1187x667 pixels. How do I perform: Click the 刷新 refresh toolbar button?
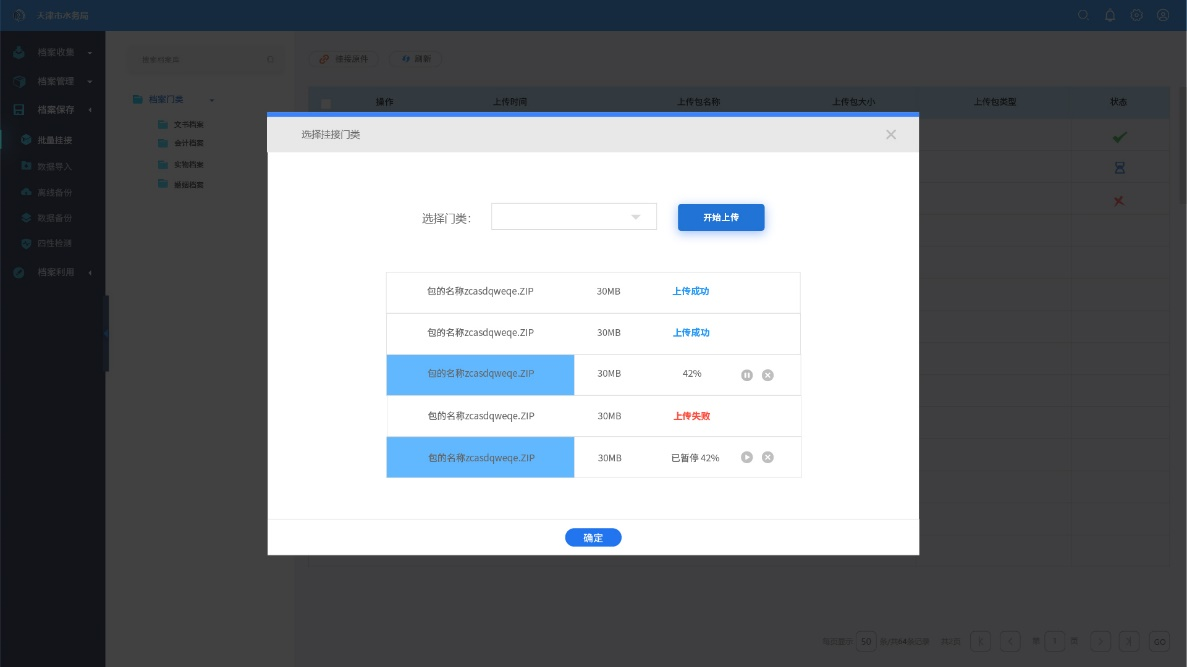coord(416,59)
